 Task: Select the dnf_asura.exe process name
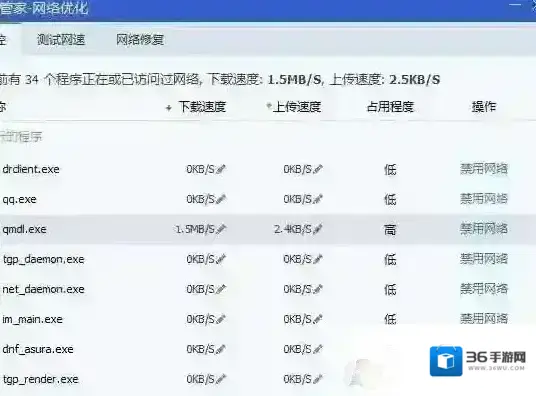tap(38, 349)
